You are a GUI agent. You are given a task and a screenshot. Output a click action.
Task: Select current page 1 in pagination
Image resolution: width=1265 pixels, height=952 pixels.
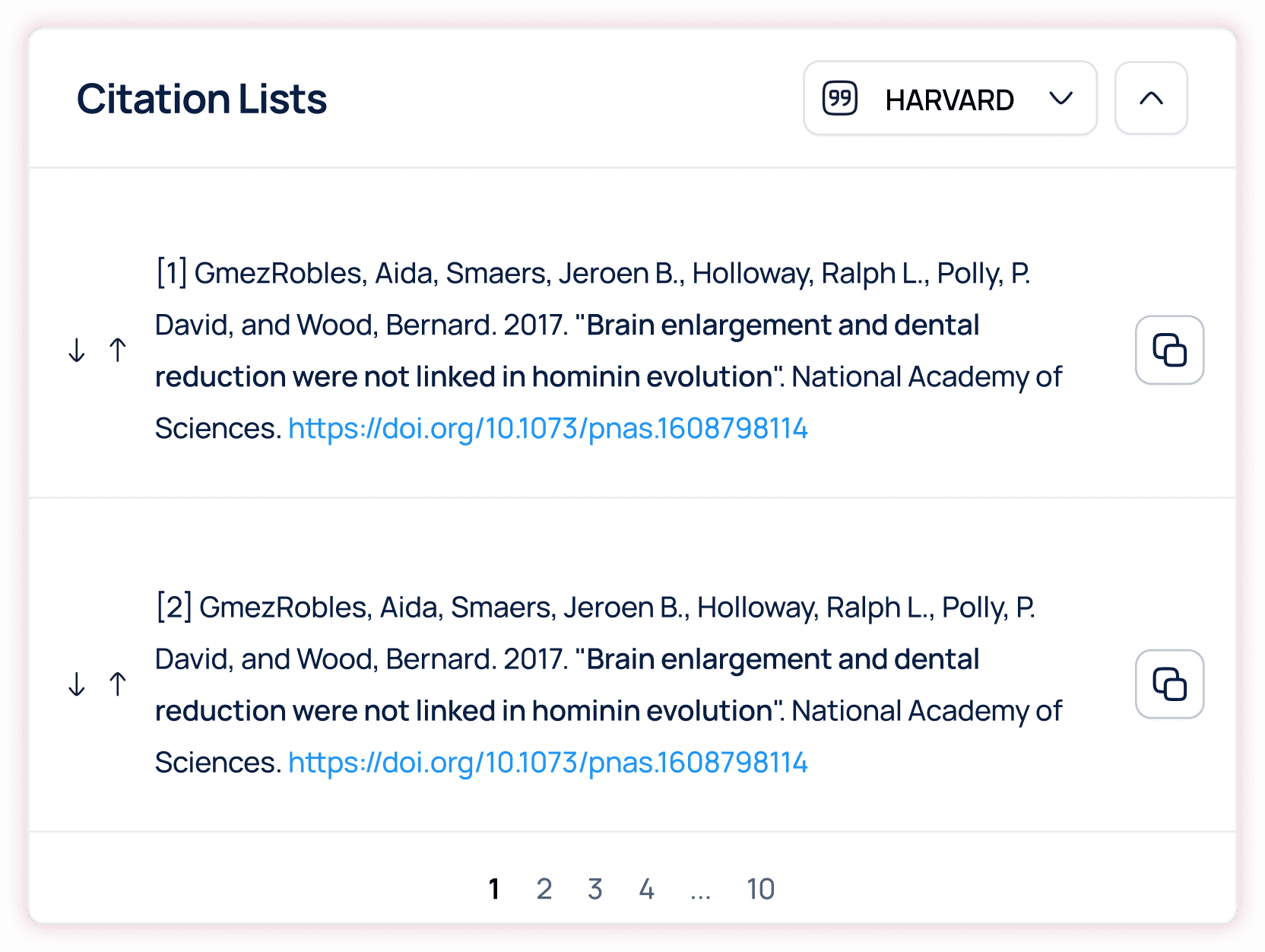(494, 889)
